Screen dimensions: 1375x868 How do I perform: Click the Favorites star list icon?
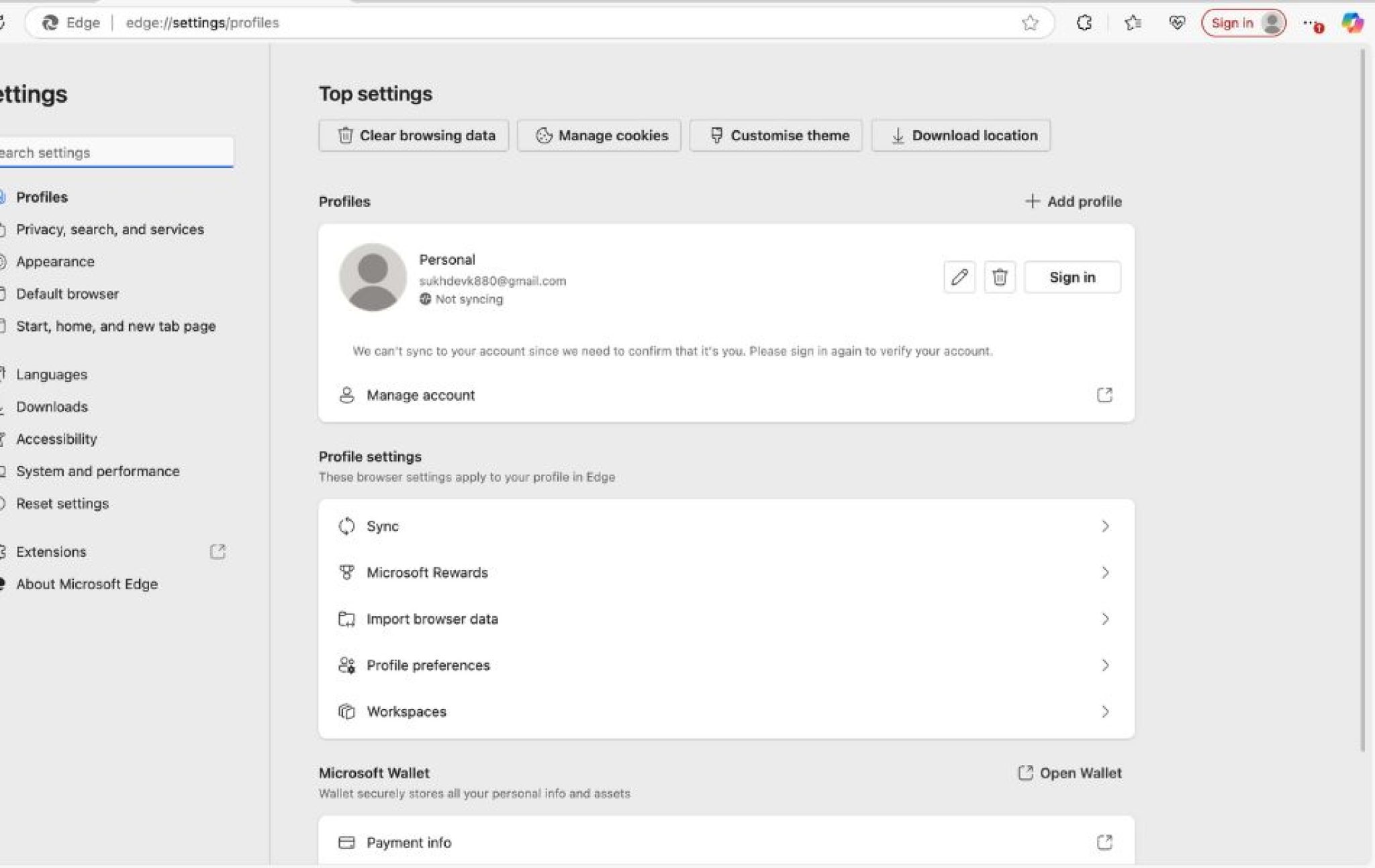(1133, 23)
